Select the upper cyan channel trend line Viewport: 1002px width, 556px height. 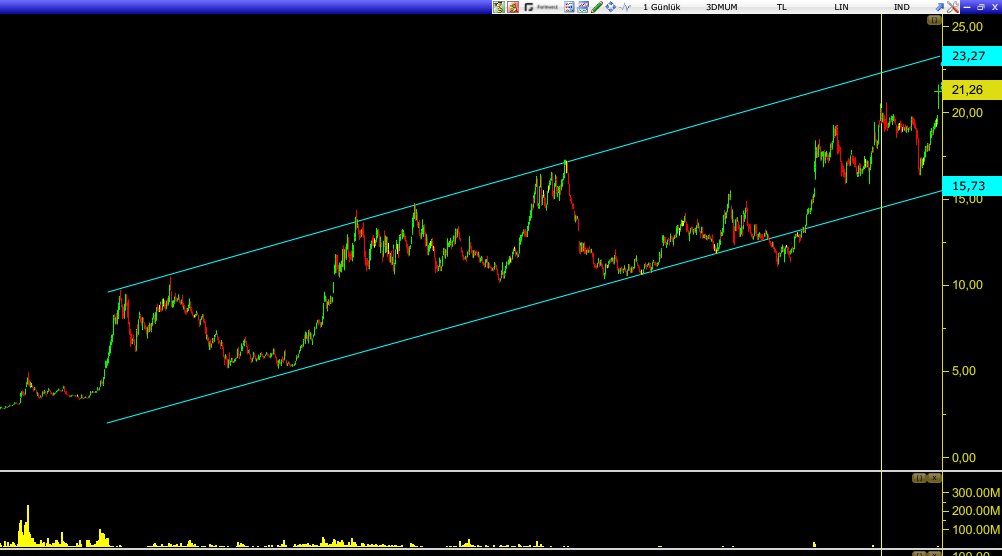pos(524,174)
